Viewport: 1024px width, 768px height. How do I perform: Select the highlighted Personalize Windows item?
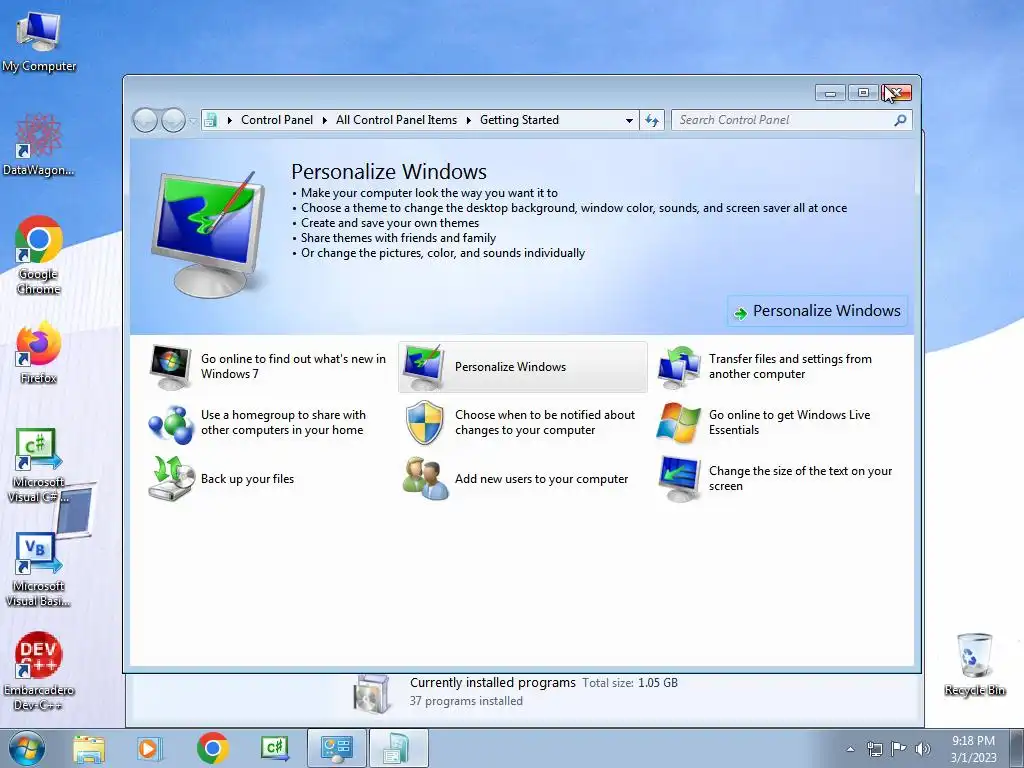[522, 367]
